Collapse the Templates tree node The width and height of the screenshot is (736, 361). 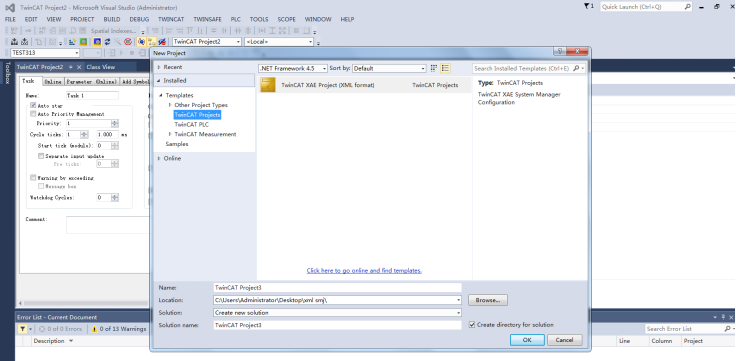coord(161,95)
